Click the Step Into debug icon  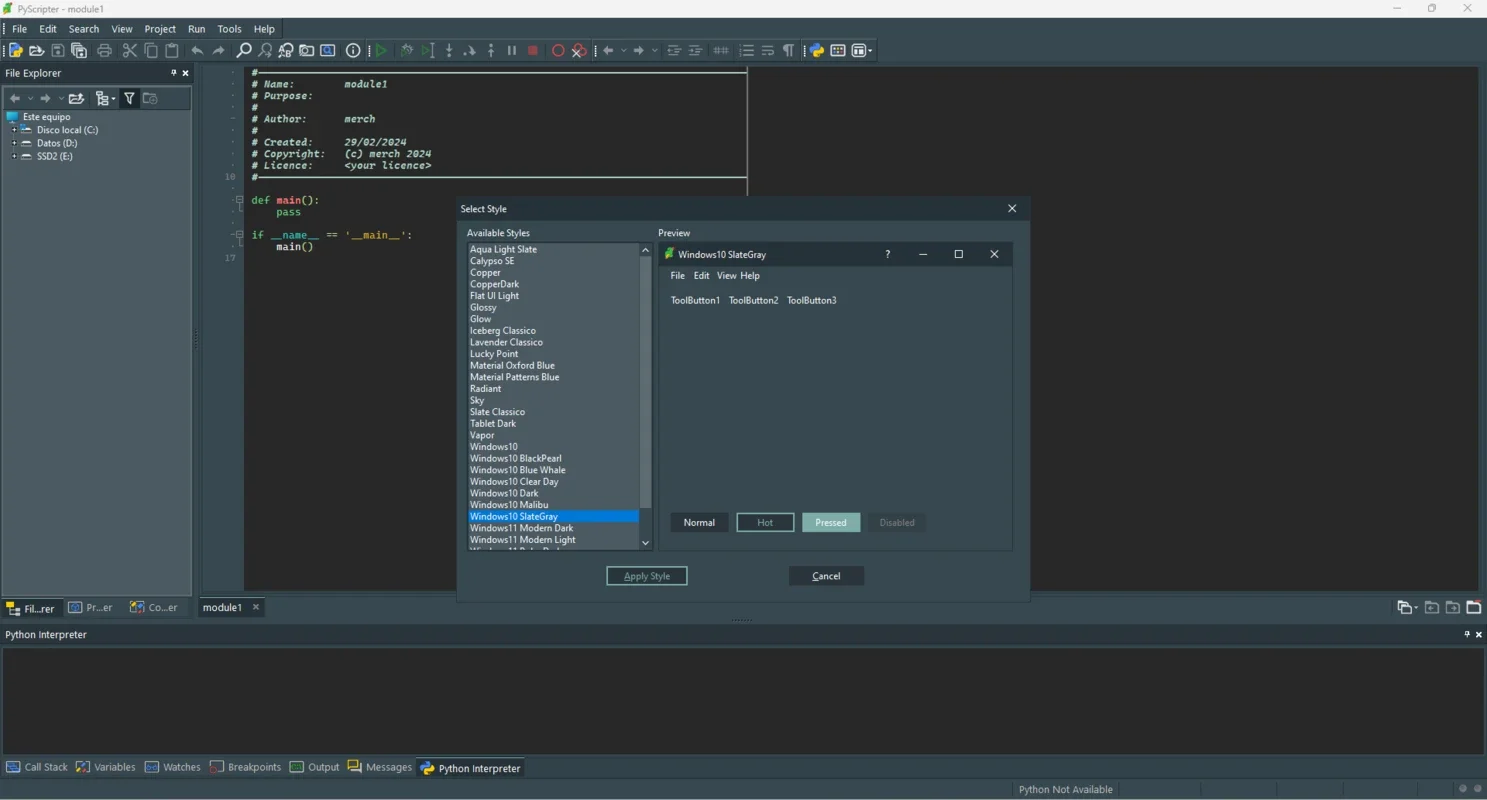[x=449, y=51]
